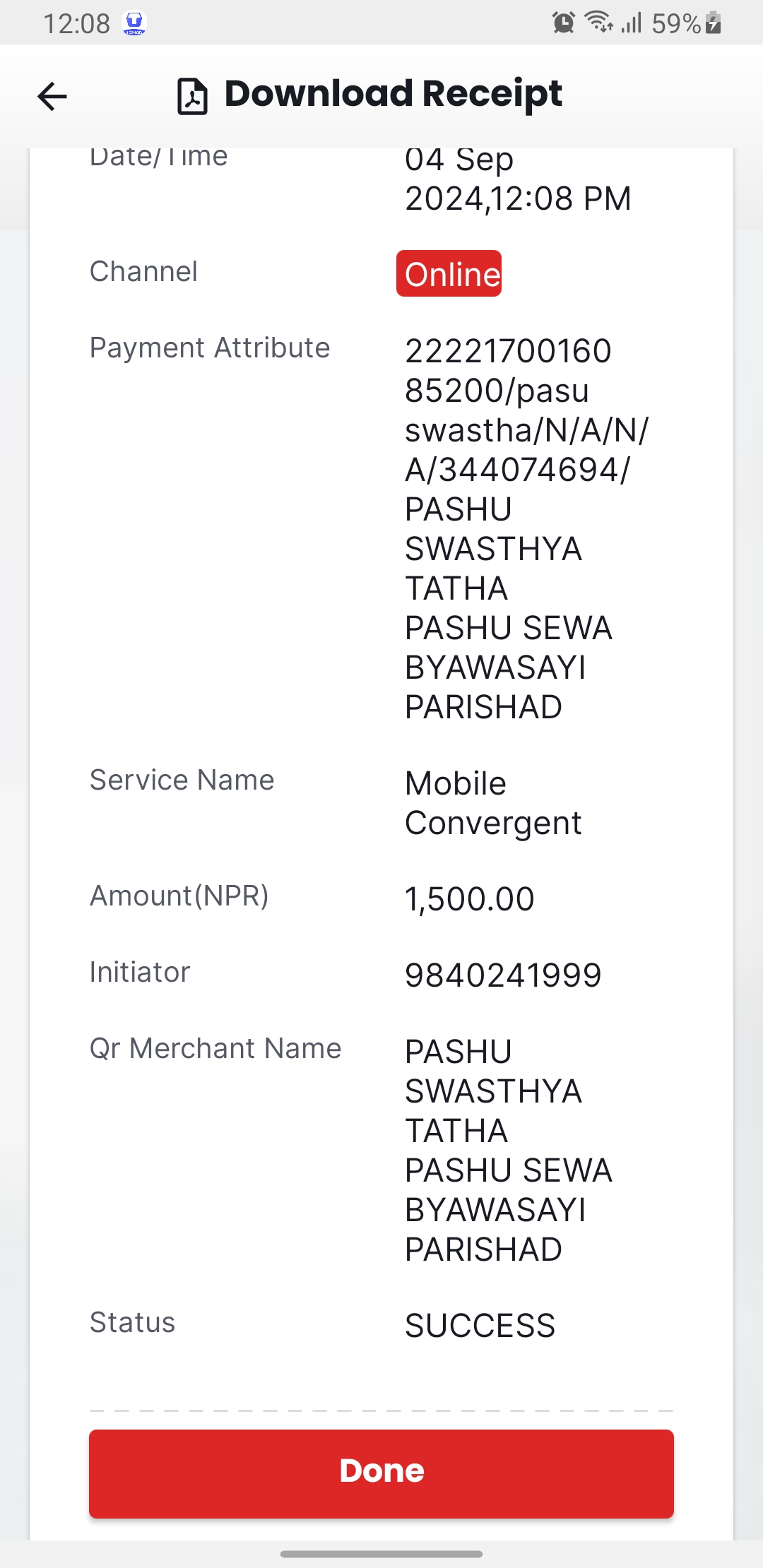Screen dimensions: 763x1568
Task: Tap the date 04 Sep 2024,12:08 PM
Action: 518,179
